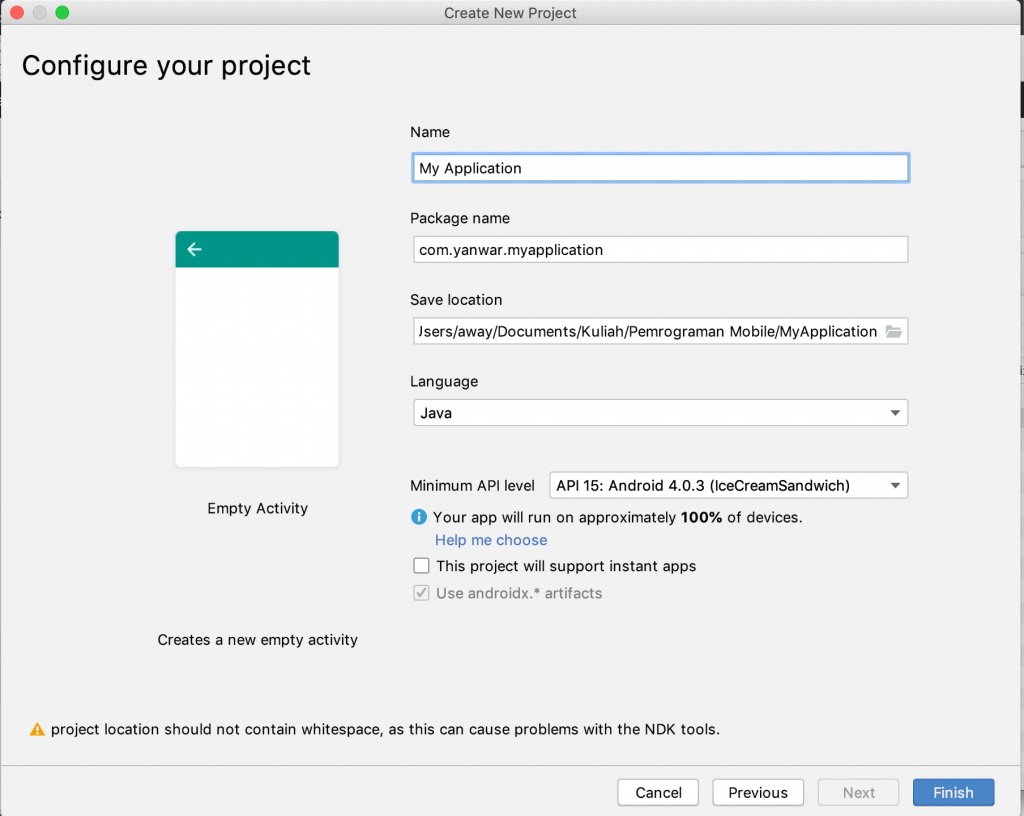Enable the instant apps support checkbox
Viewport: 1024px width, 816px height.
click(x=421, y=566)
